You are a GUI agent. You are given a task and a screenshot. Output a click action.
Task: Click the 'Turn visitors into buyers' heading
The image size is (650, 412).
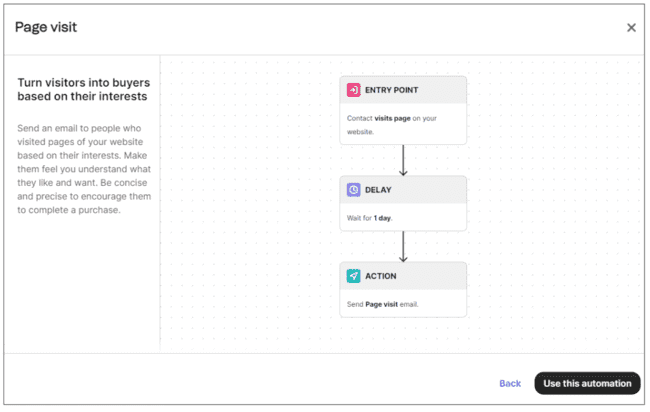(x=82, y=90)
